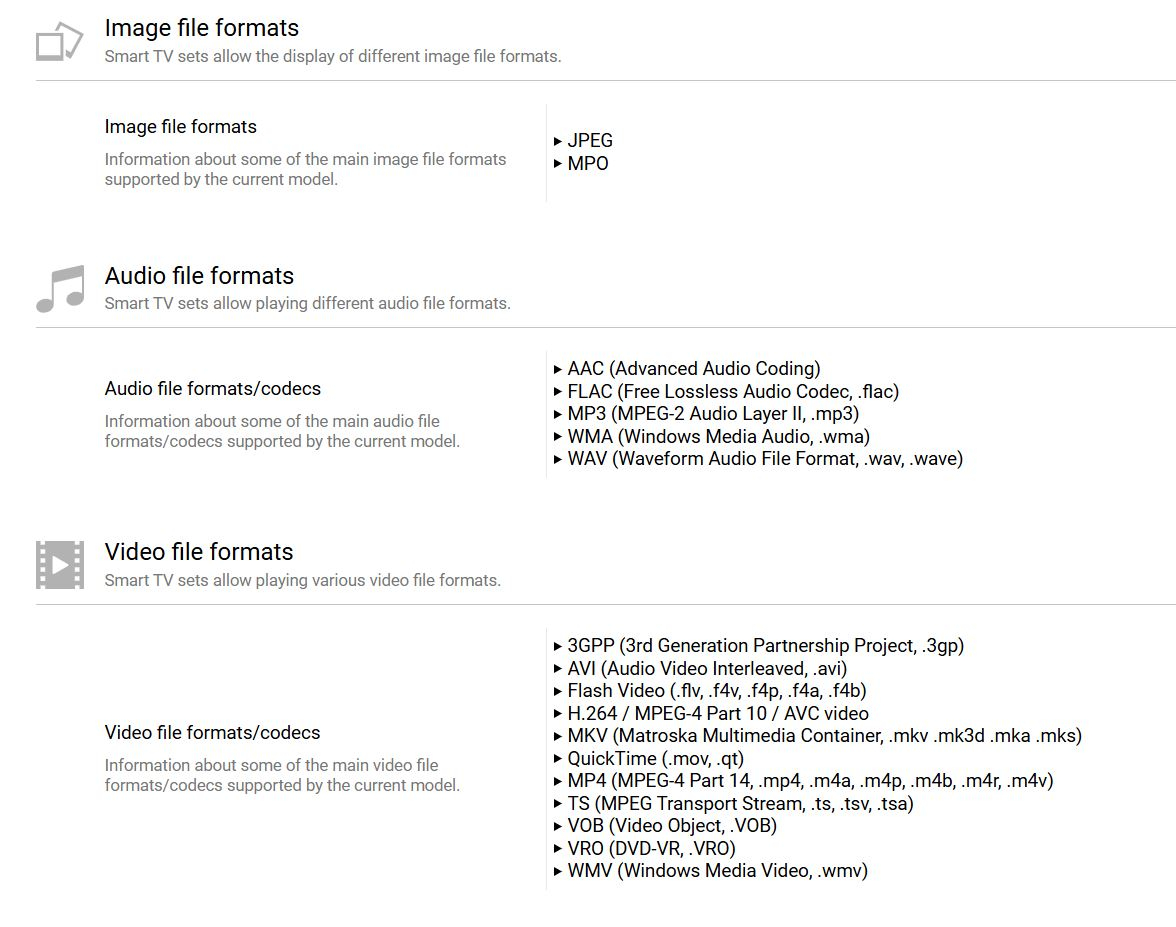1176x927 pixels.
Task: Click the AVI Audio Video Interleaved entry
Action: (x=707, y=669)
